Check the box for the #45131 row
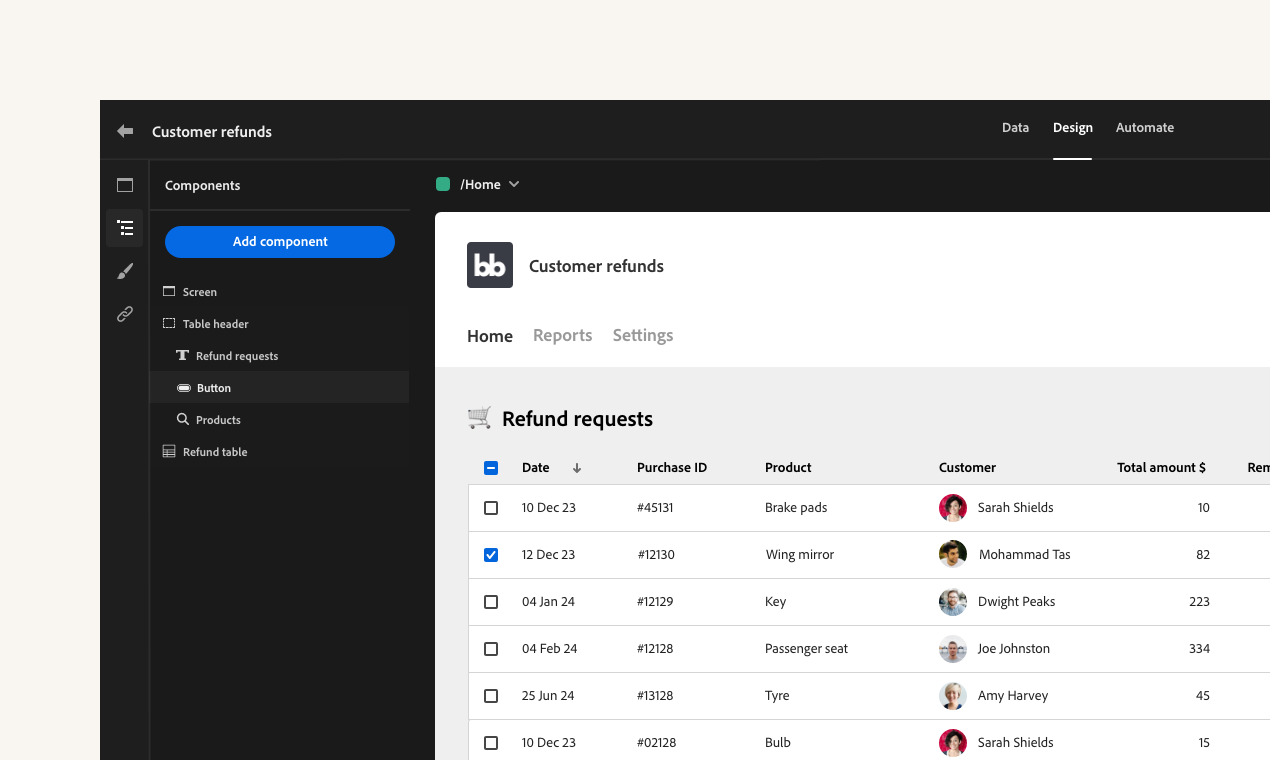Image resolution: width=1270 pixels, height=760 pixels. click(491, 508)
